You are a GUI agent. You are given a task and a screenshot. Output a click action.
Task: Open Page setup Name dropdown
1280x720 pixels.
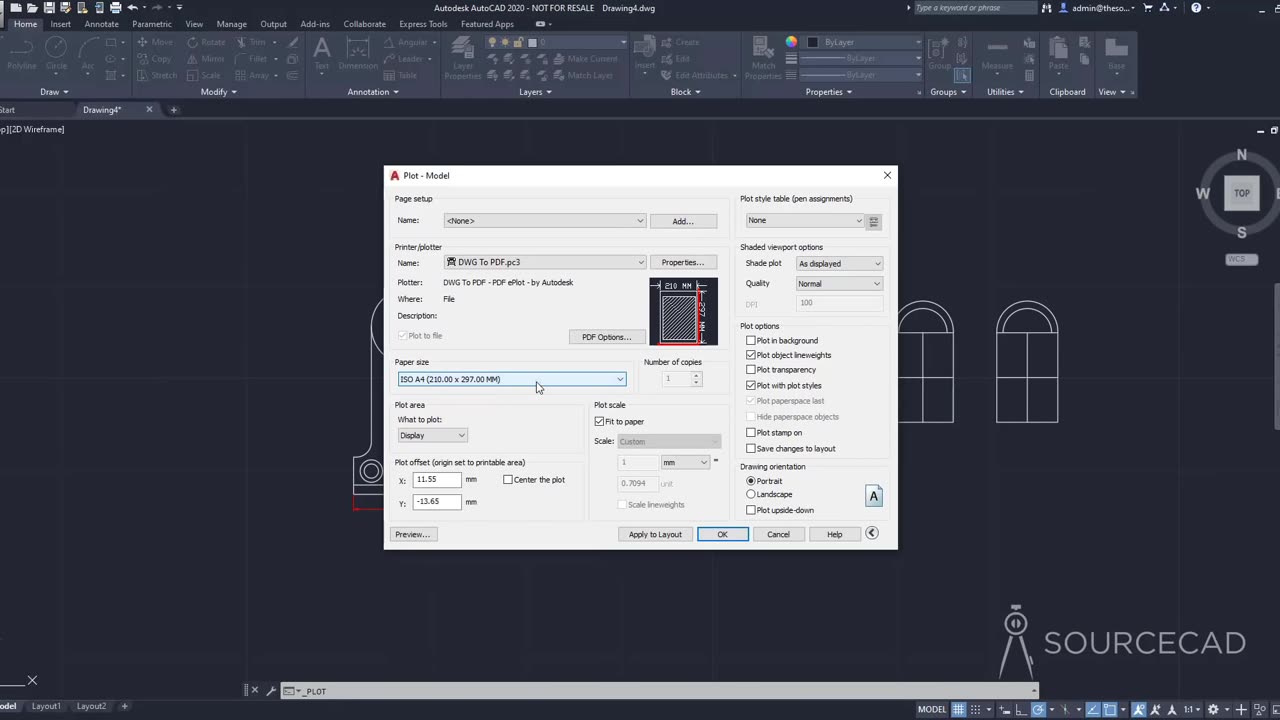click(x=545, y=221)
